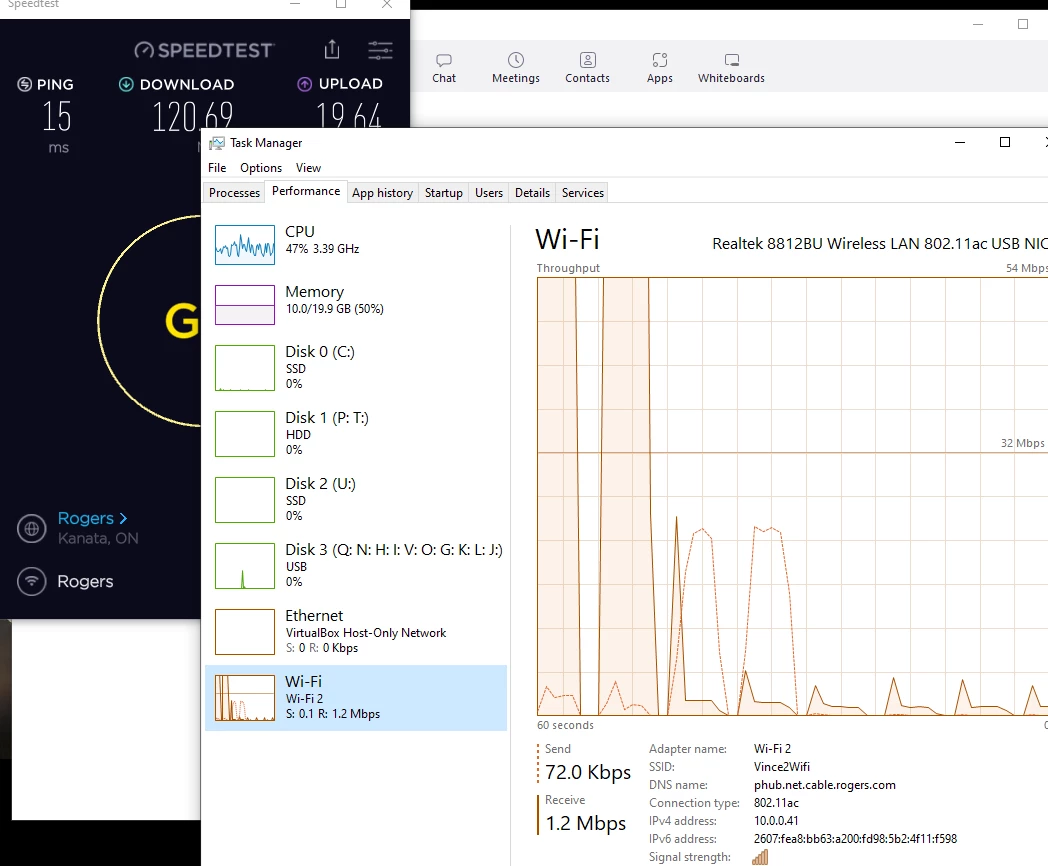
Task: Click the Rogers server link with chevron
Action: [92, 518]
